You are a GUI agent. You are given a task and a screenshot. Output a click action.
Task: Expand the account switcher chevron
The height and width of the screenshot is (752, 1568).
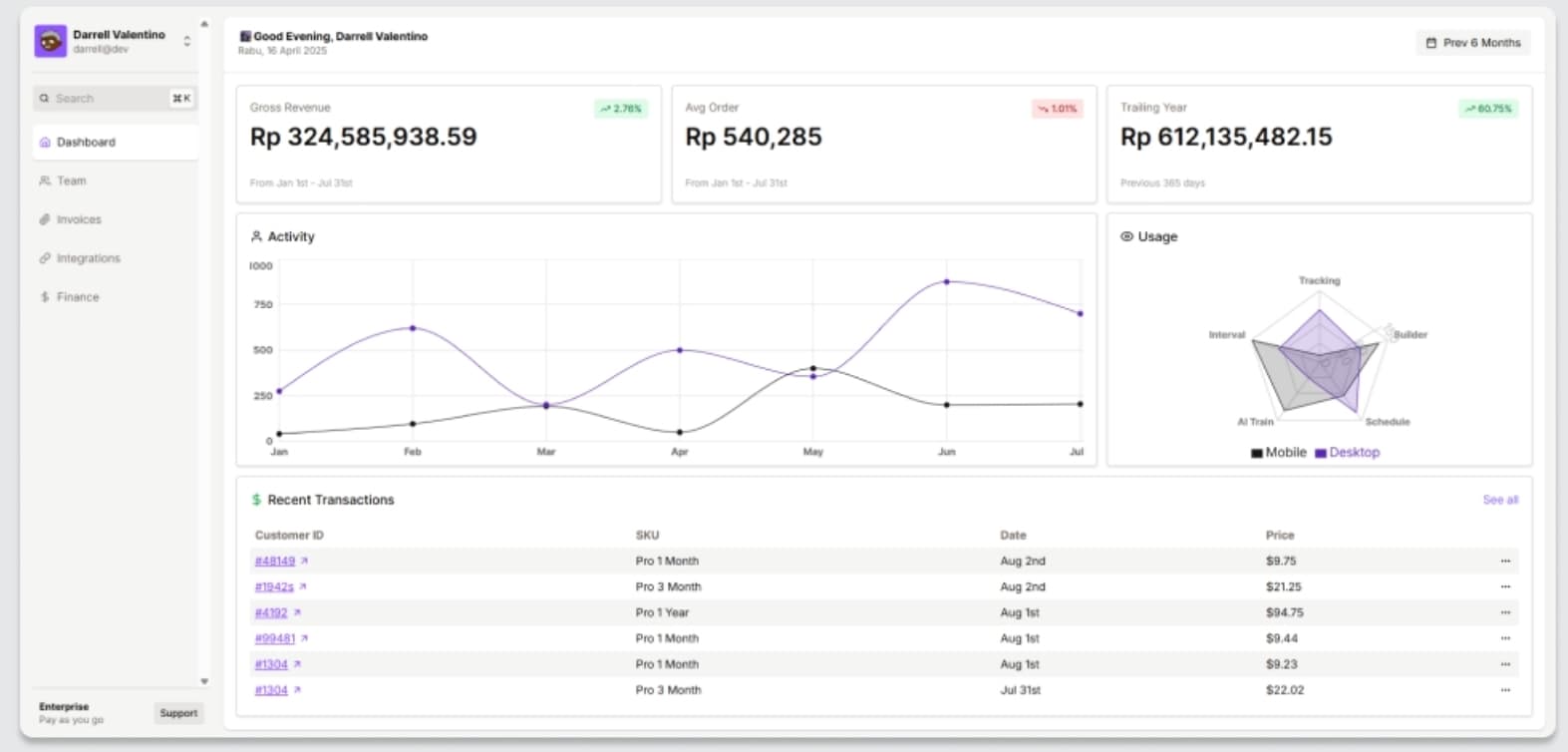pos(186,42)
